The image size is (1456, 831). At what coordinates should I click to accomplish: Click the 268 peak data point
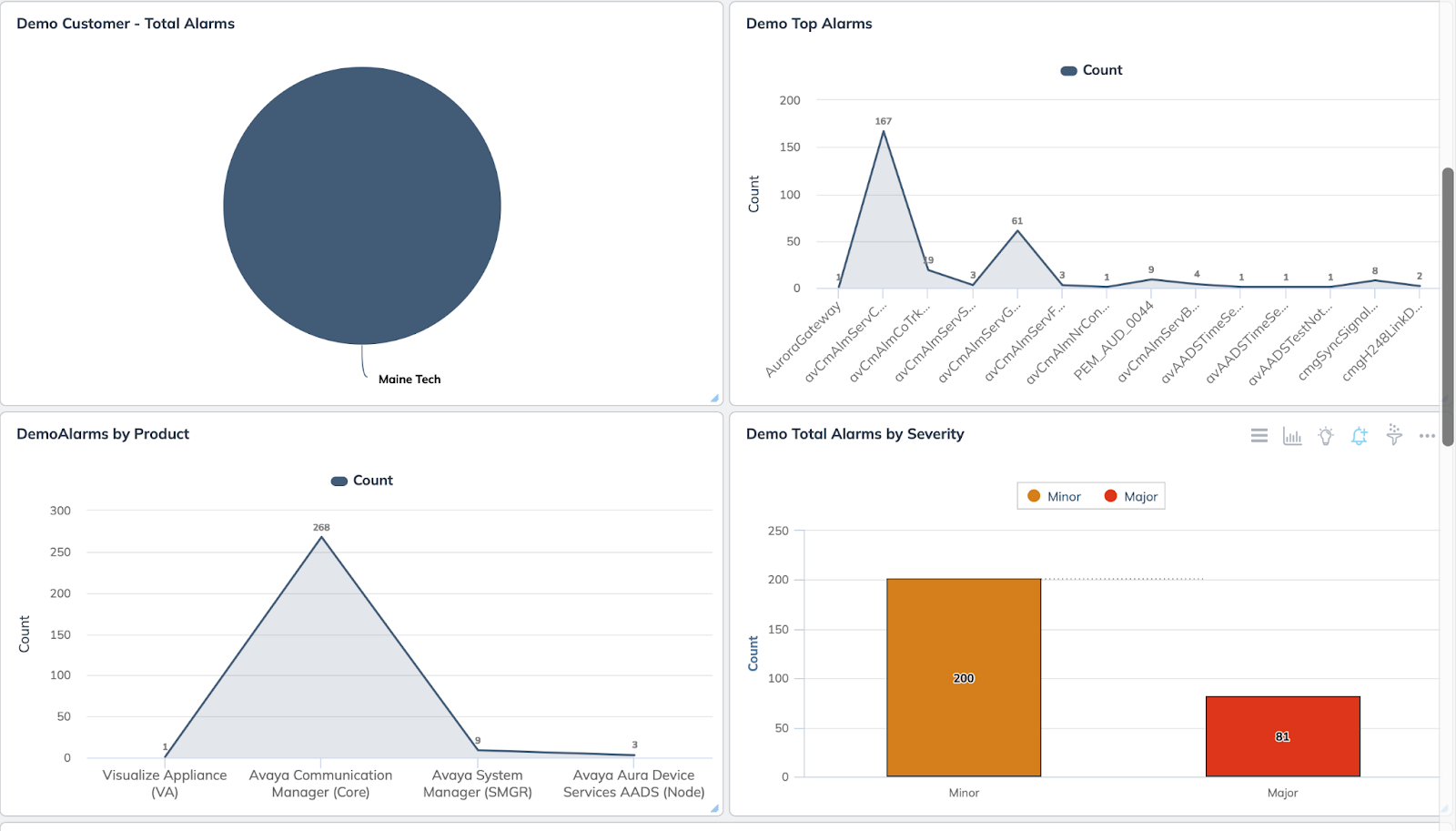point(321,538)
